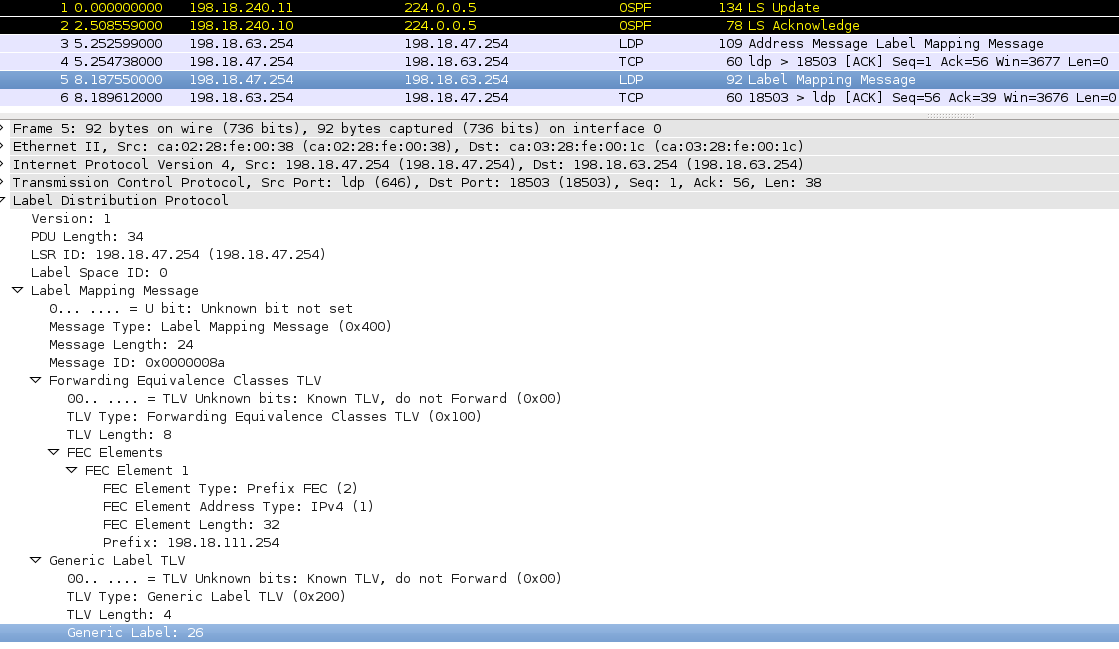Screen dimensions: 1119x649
Task: Collapse the Generic Label TLV node
Action: (36, 561)
